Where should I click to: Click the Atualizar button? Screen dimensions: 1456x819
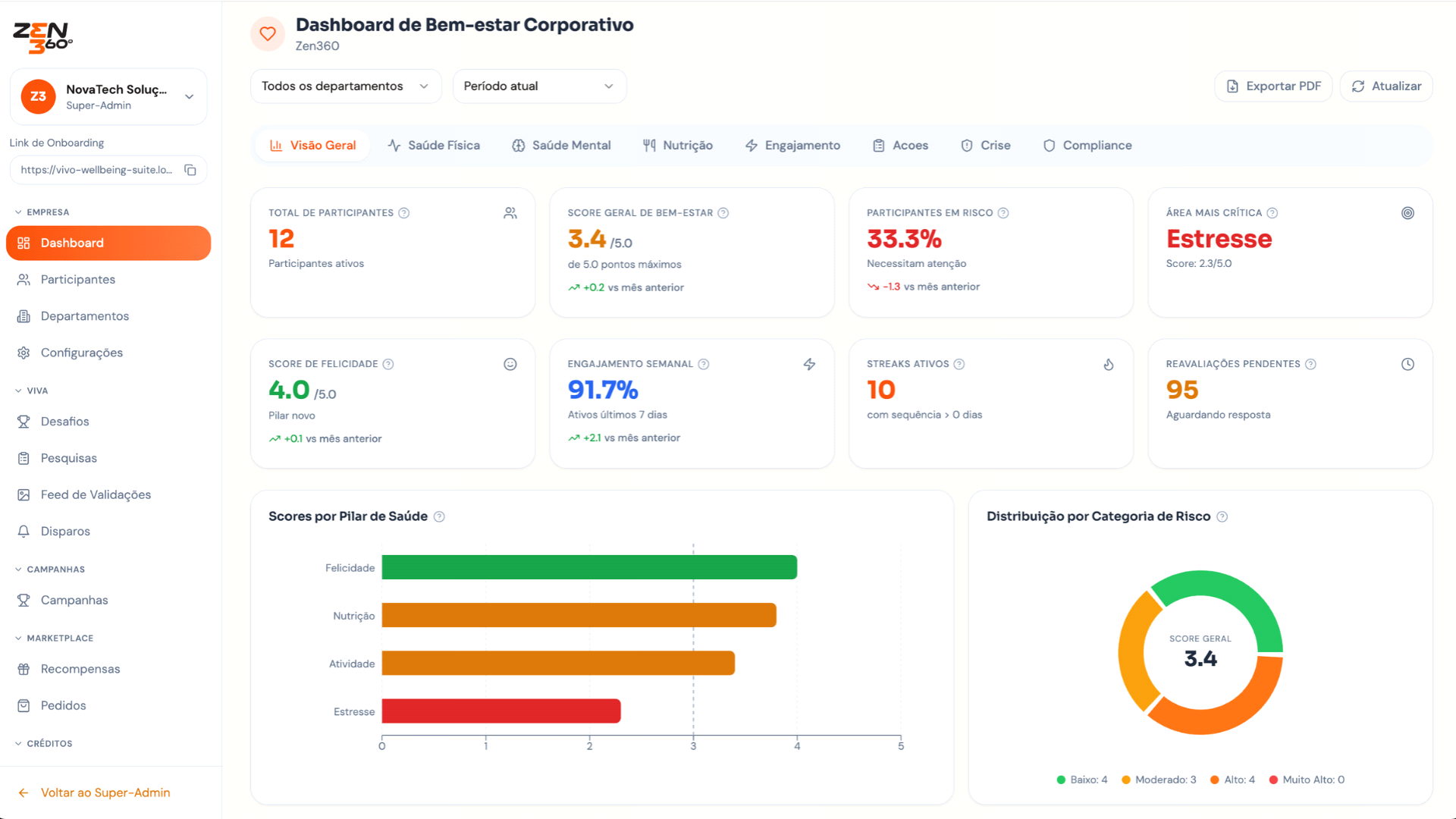(x=1386, y=86)
